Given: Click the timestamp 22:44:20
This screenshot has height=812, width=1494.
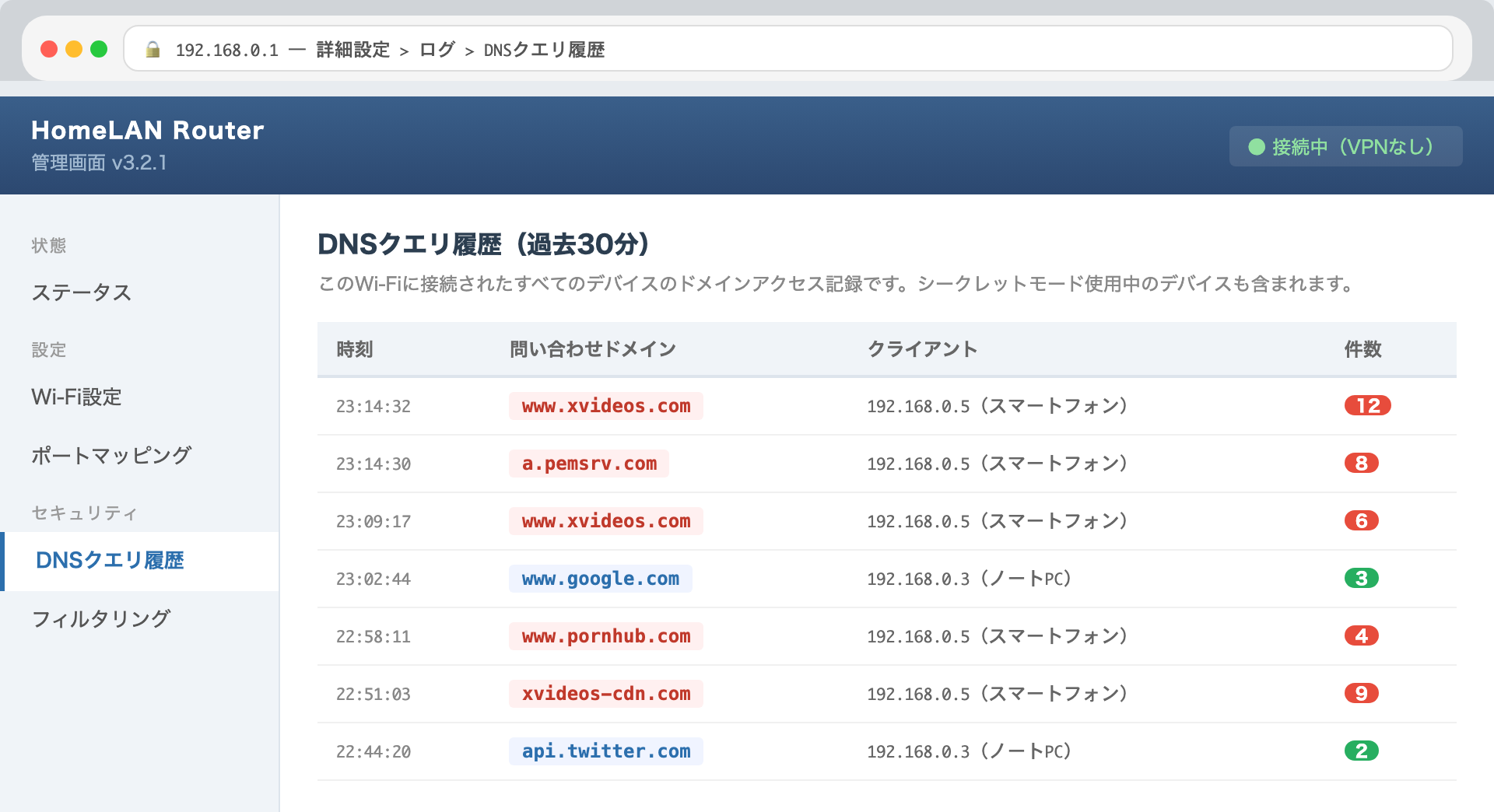Looking at the screenshot, I should click(x=373, y=751).
